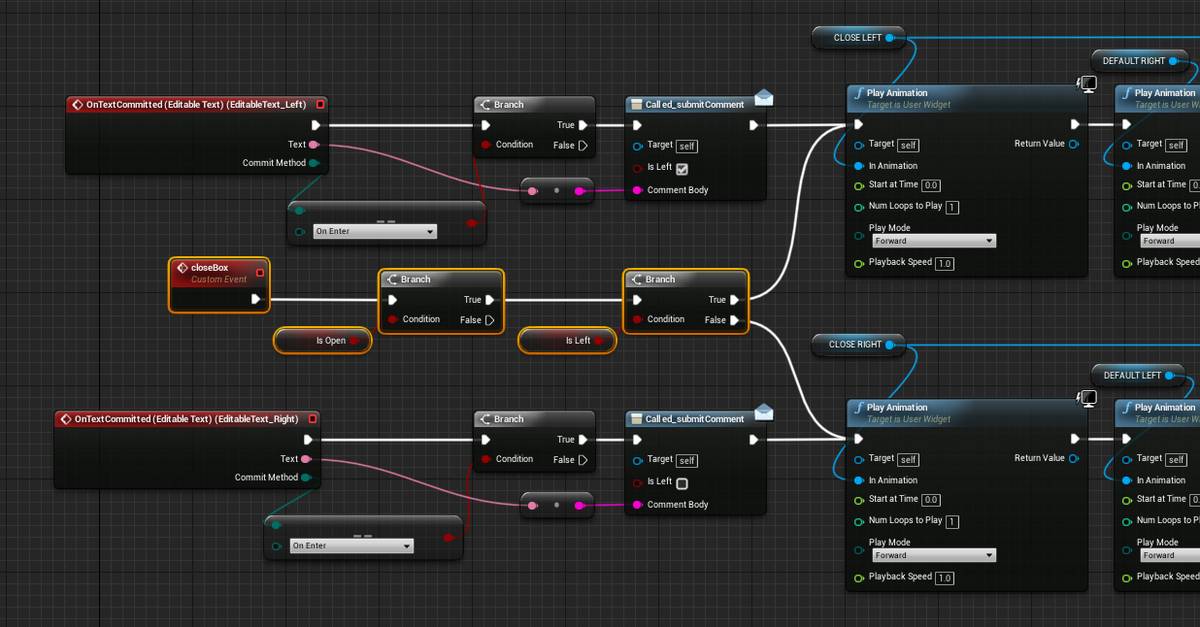Image resolution: width=1200 pixels, height=627 pixels.
Task: Uncheck the checked Is Left box on ed_submitComment
Action: pos(682,168)
